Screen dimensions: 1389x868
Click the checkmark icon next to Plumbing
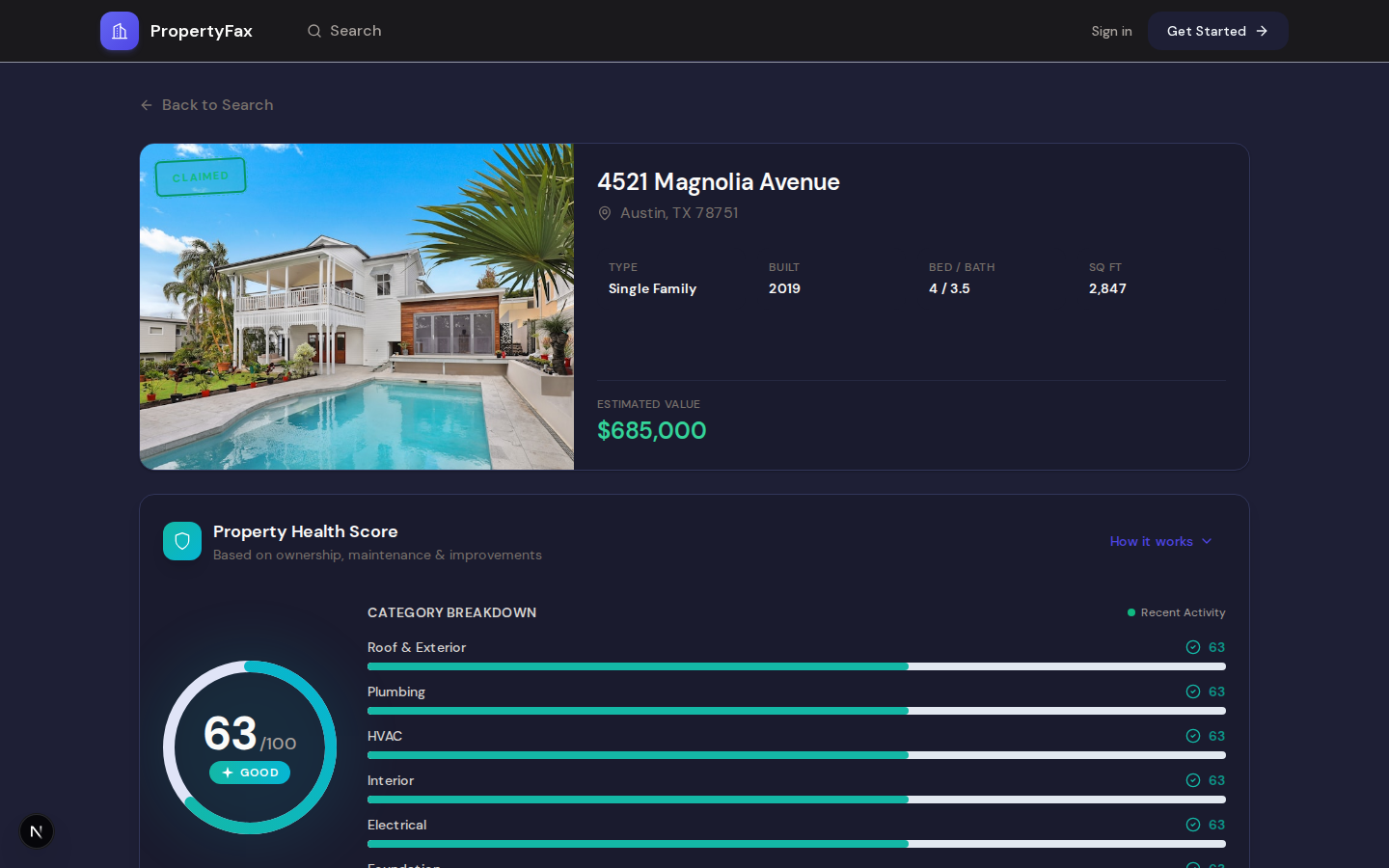1193,692
